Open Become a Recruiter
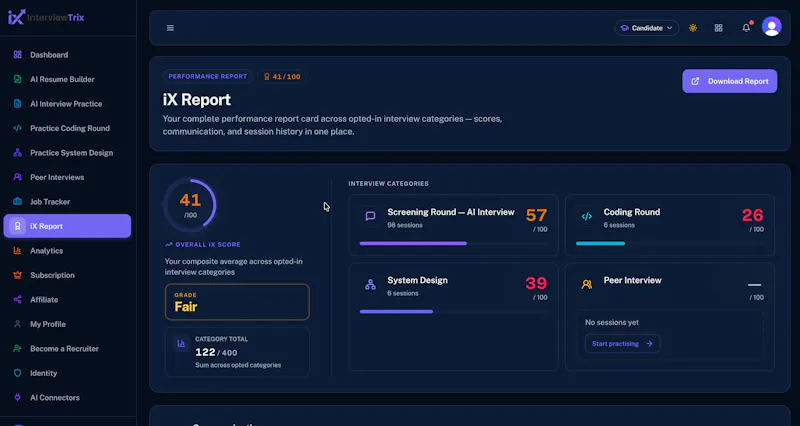Screen dimensions: 800x426 click(67, 348)
